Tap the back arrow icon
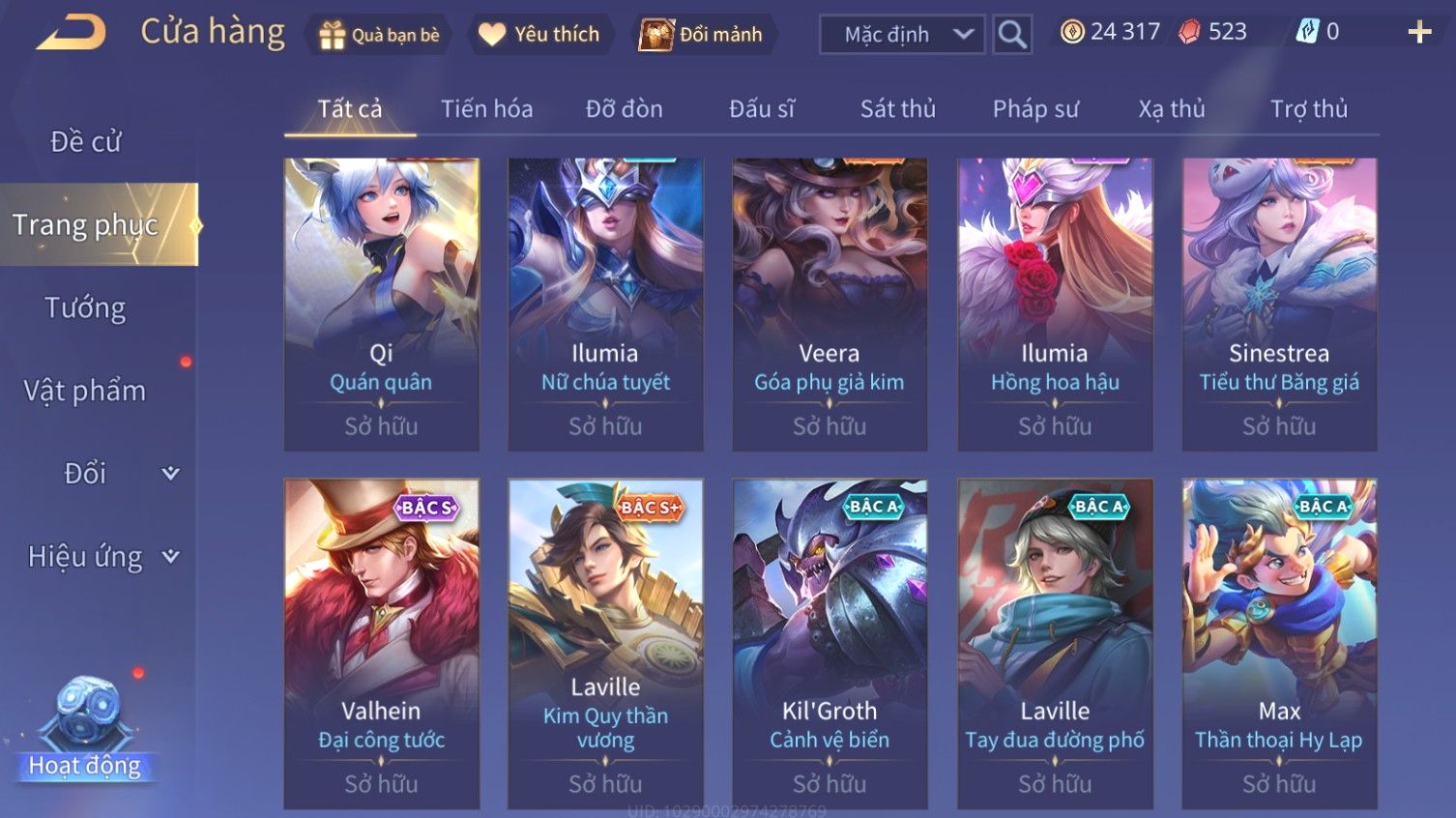Screen dimensions: 1456x818 [x=72, y=33]
